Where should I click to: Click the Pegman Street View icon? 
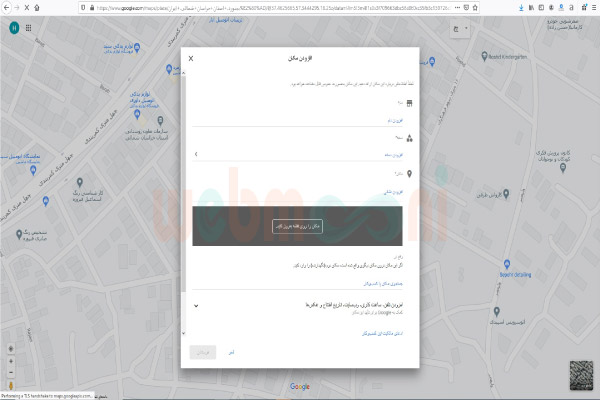pyautogui.click(x=11, y=384)
